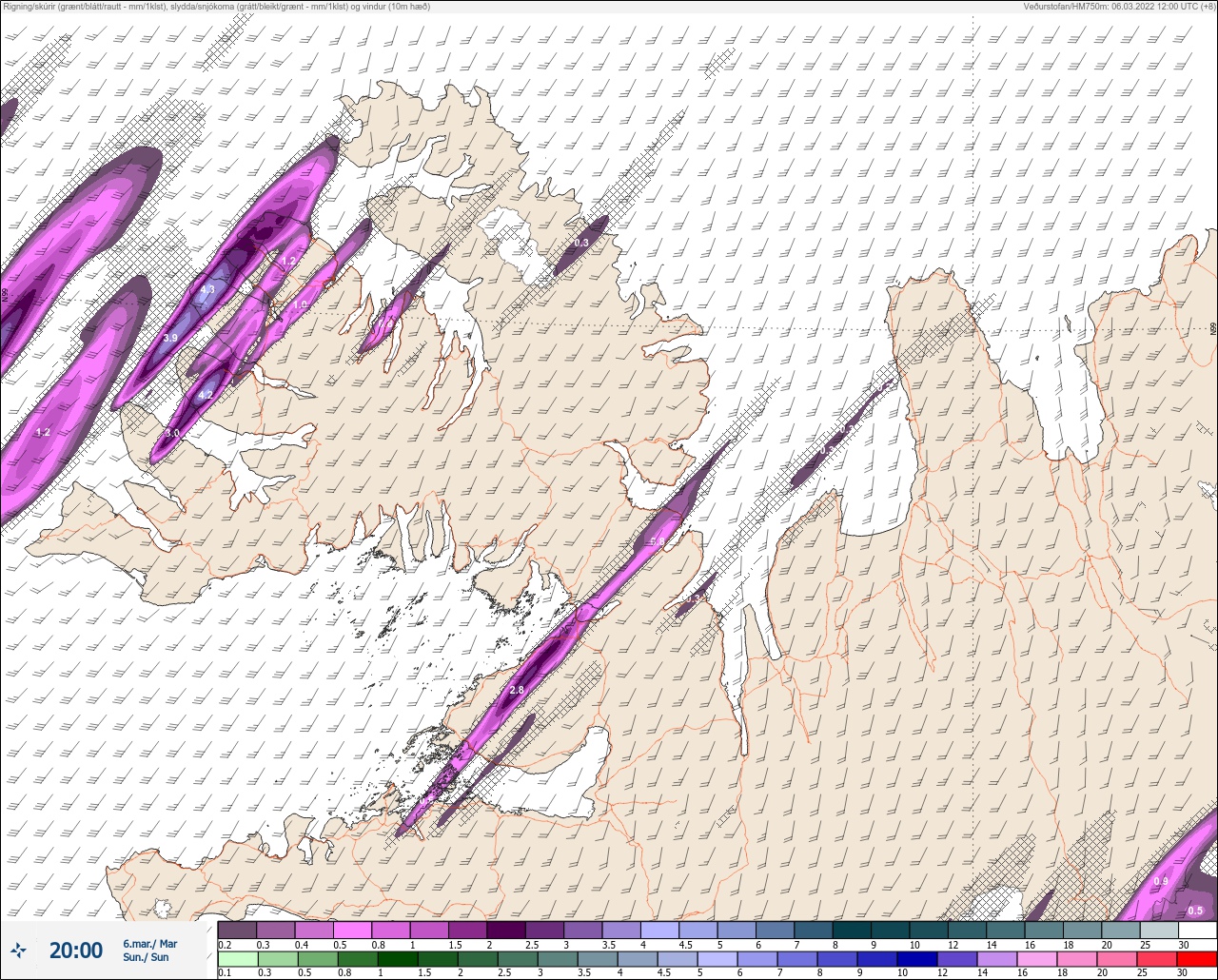
Task: Pick the pale green lower swatch labeled 0.1
Action: point(237,959)
